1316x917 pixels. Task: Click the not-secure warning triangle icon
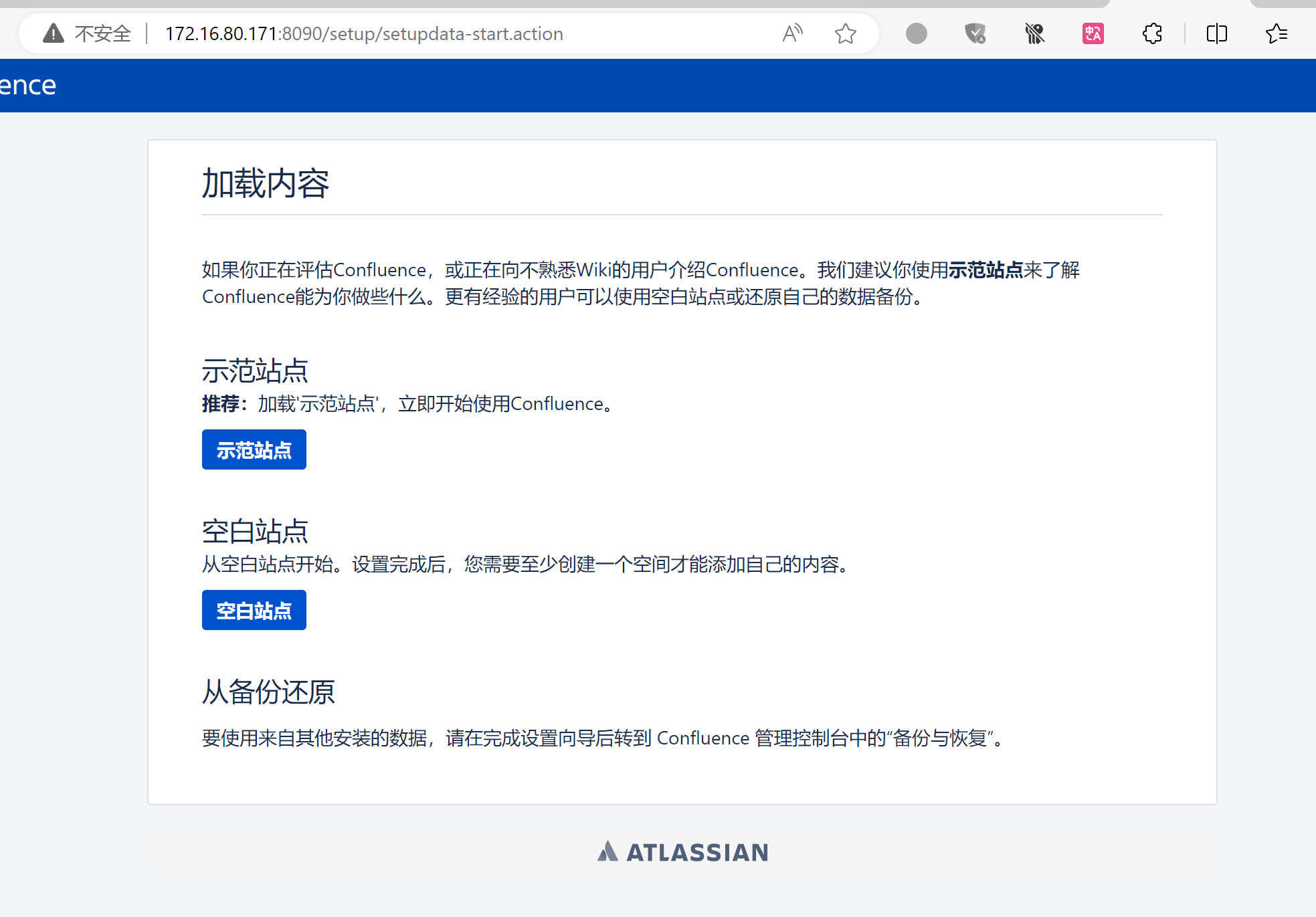point(54,33)
